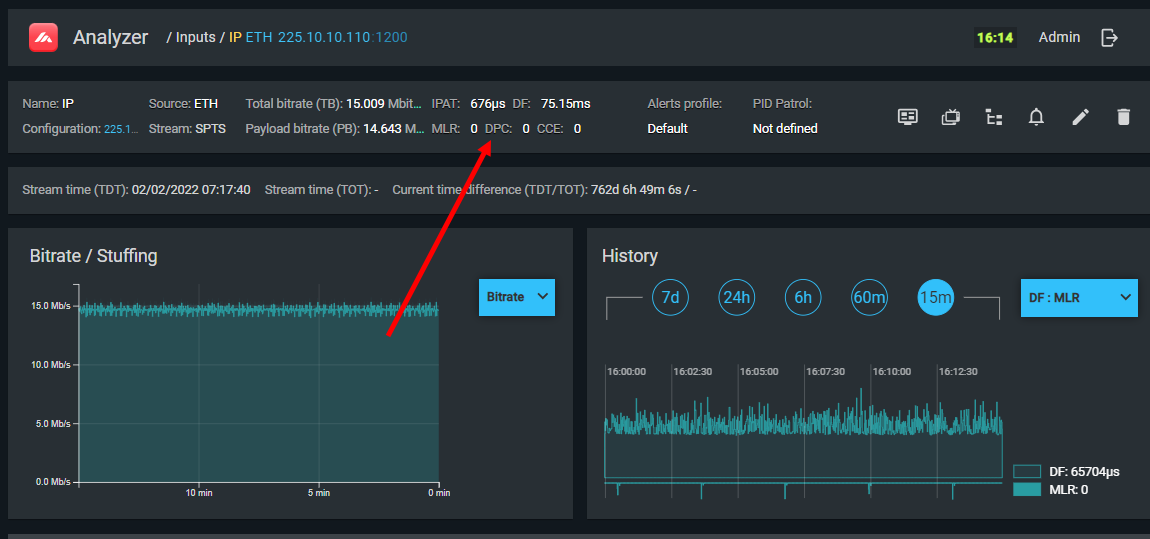Delete input with the trash icon

click(x=1123, y=117)
